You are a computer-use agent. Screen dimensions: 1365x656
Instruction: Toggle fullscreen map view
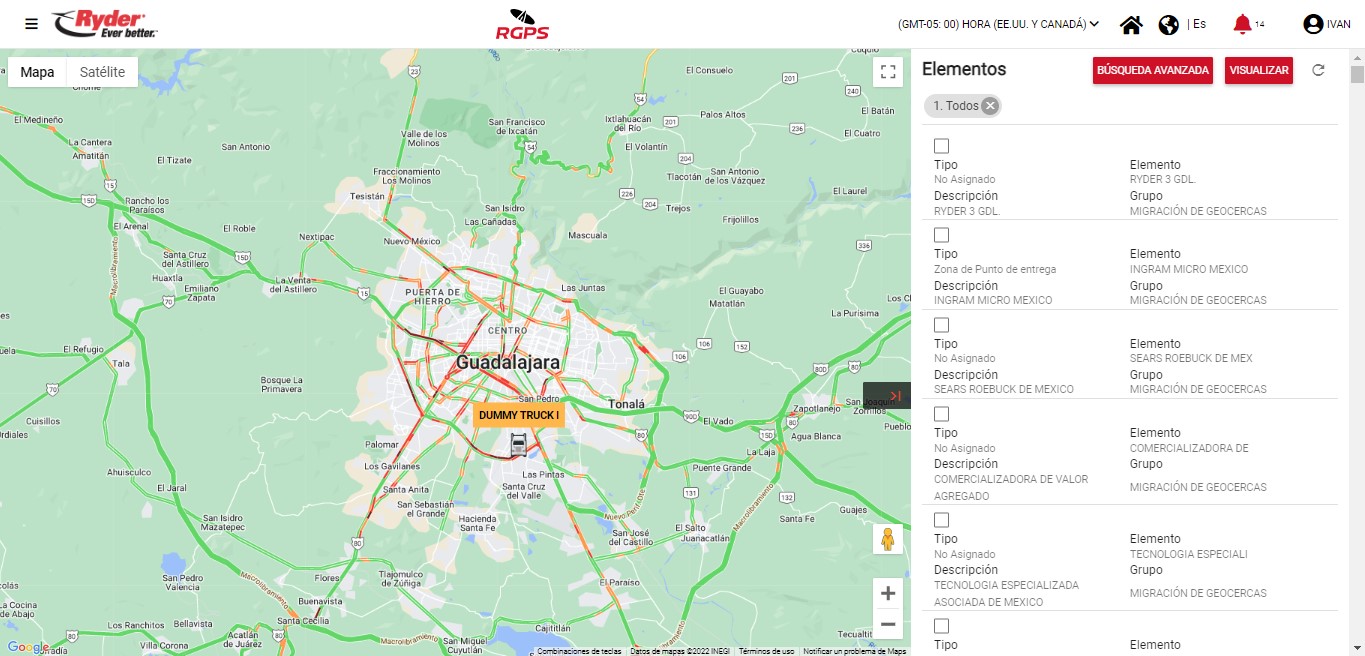coord(887,71)
